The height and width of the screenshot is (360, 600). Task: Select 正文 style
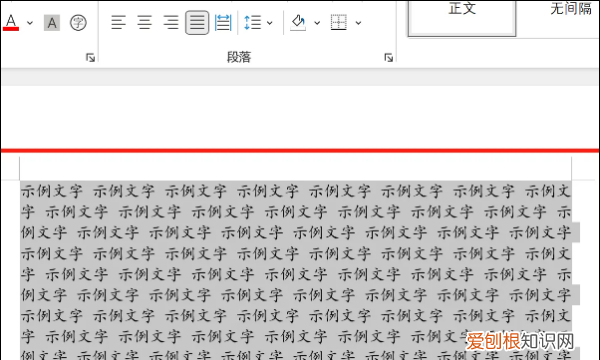(x=462, y=18)
